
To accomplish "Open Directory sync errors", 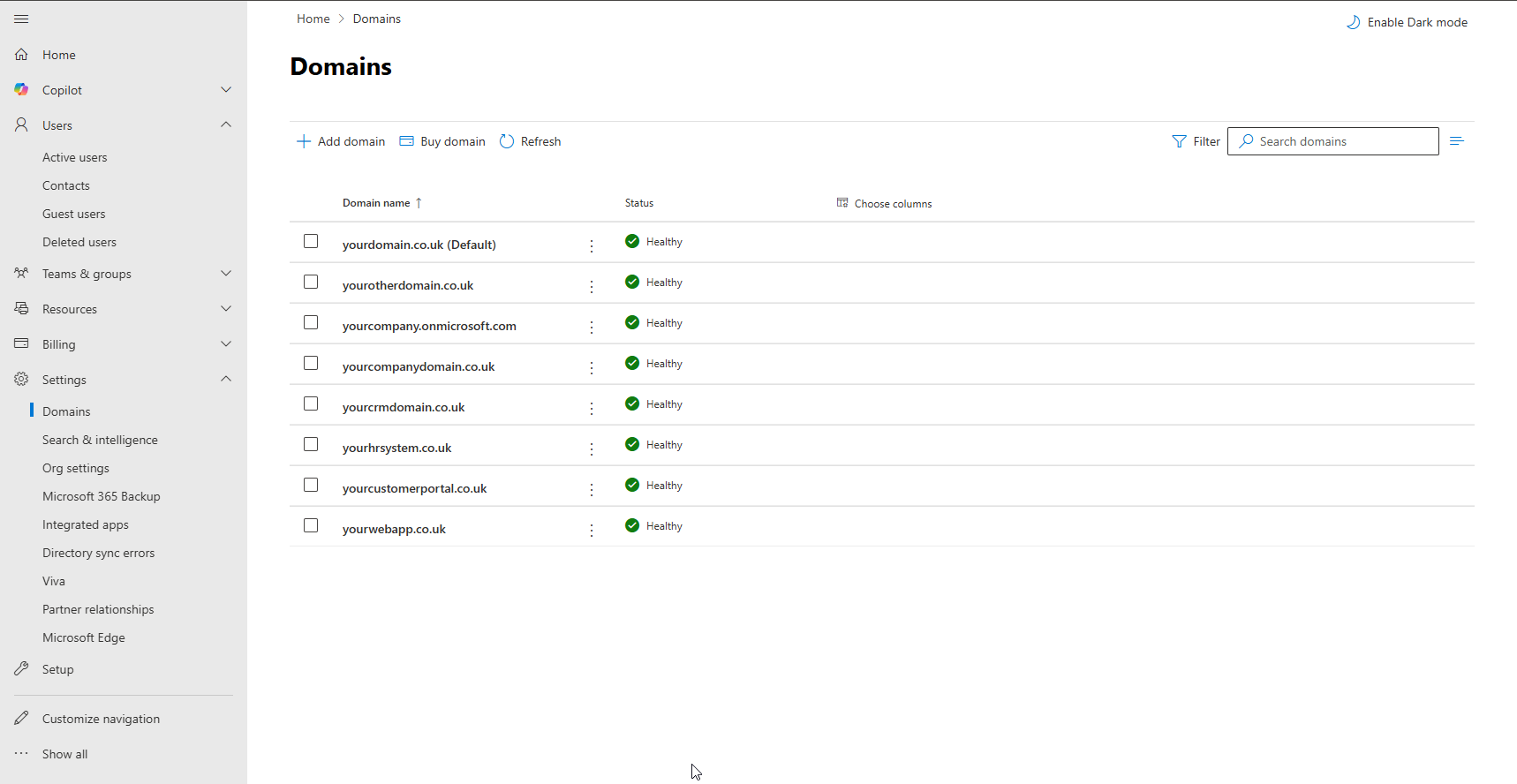I will 98,553.
